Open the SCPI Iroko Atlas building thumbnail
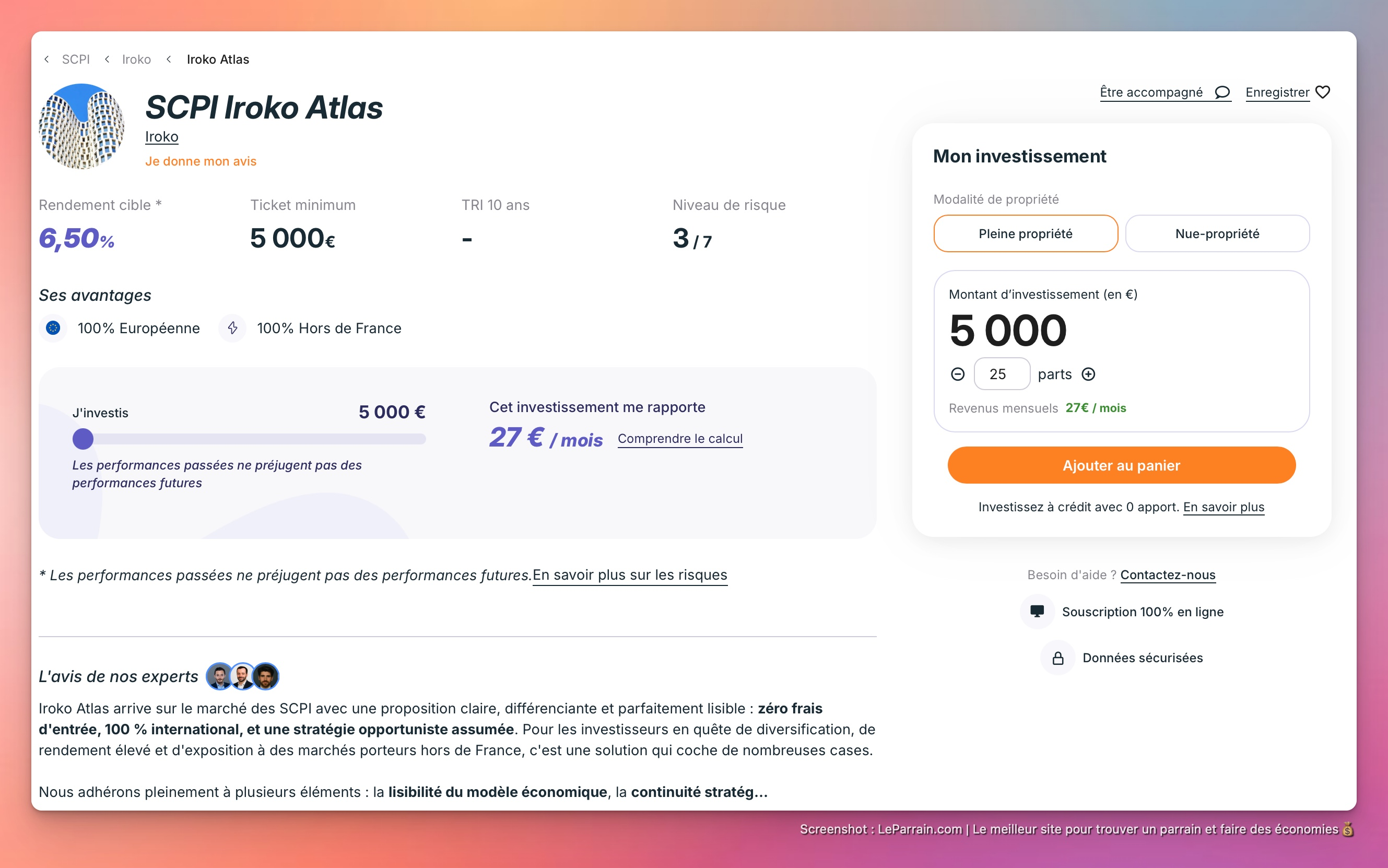Screen dimensions: 1388x868 tap(81, 126)
